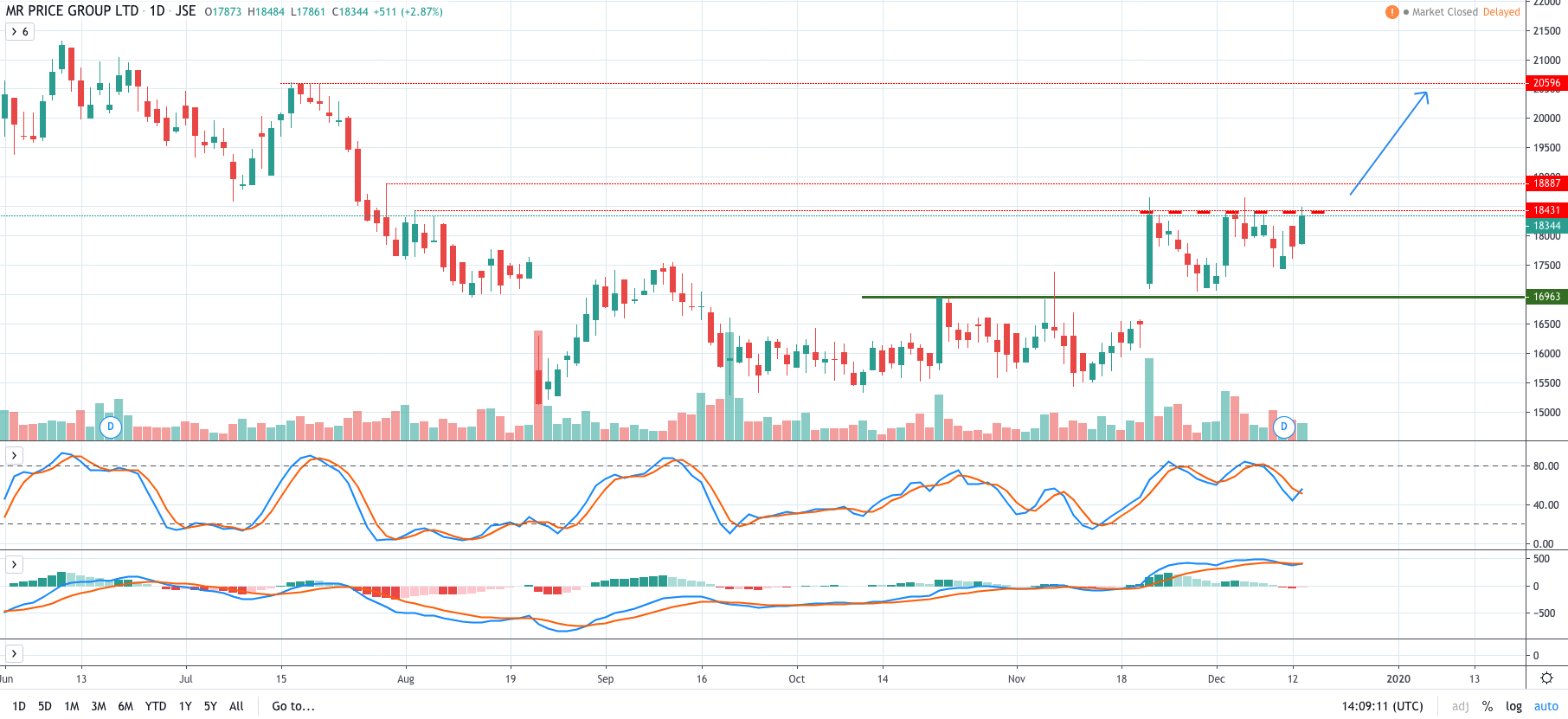Toggle the adj dividend adjustment option
The image size is (1568, 719).
(1460, 706)
